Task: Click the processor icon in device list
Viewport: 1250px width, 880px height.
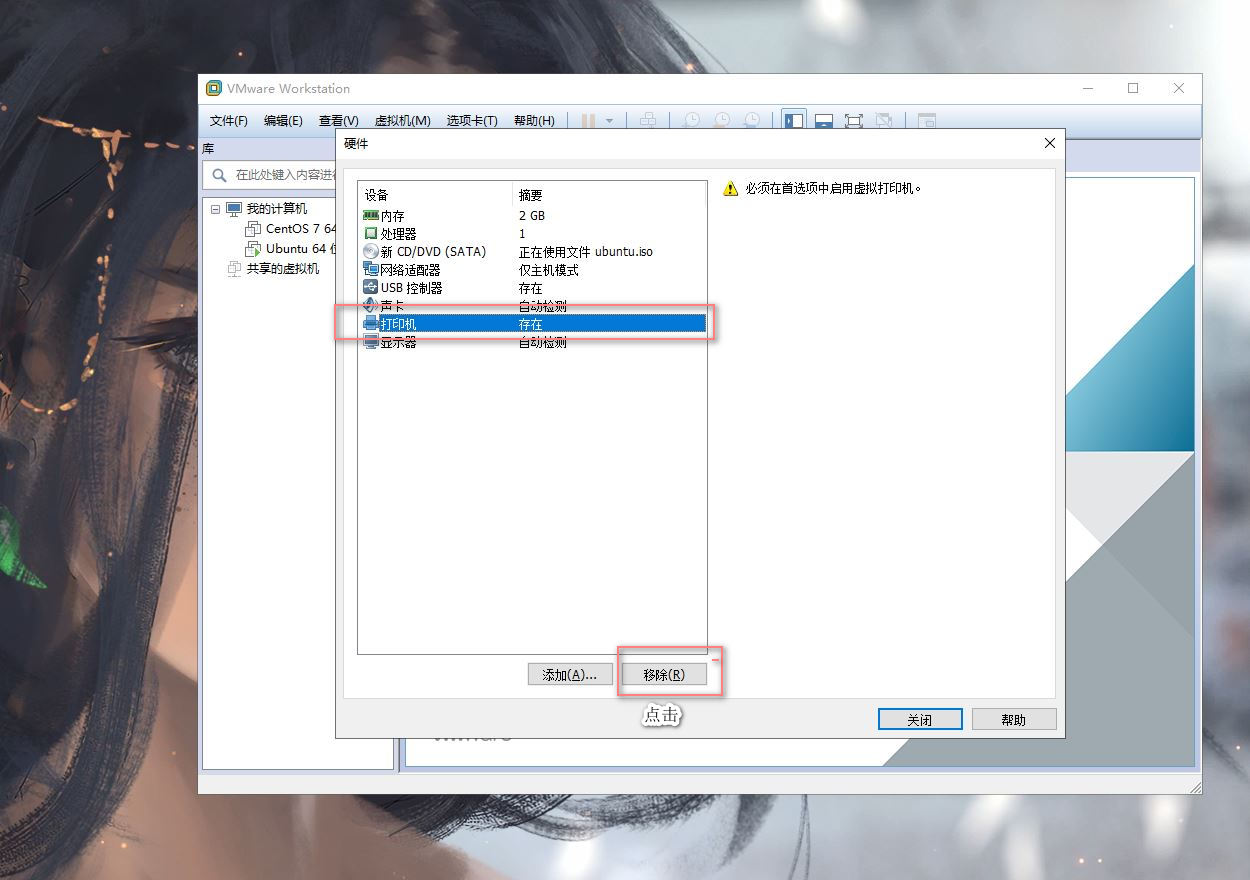Action: click(371, 234)
